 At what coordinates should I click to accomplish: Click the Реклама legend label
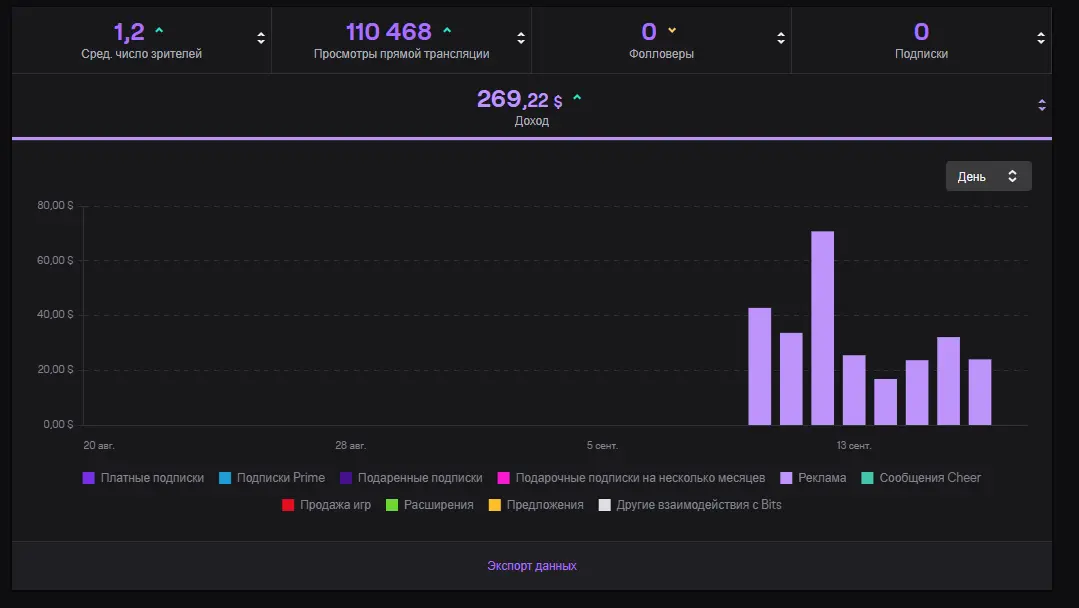[x=822, y=478]
